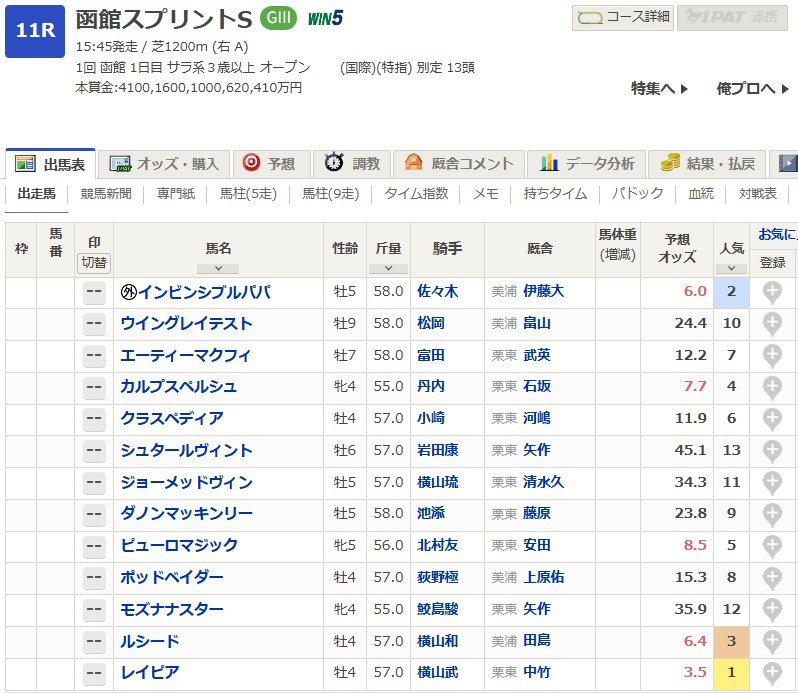The width and height of the screenshot is (798, 693).
Task: Toggle the mark selector for ルシード
Action: tap(94, 642)
